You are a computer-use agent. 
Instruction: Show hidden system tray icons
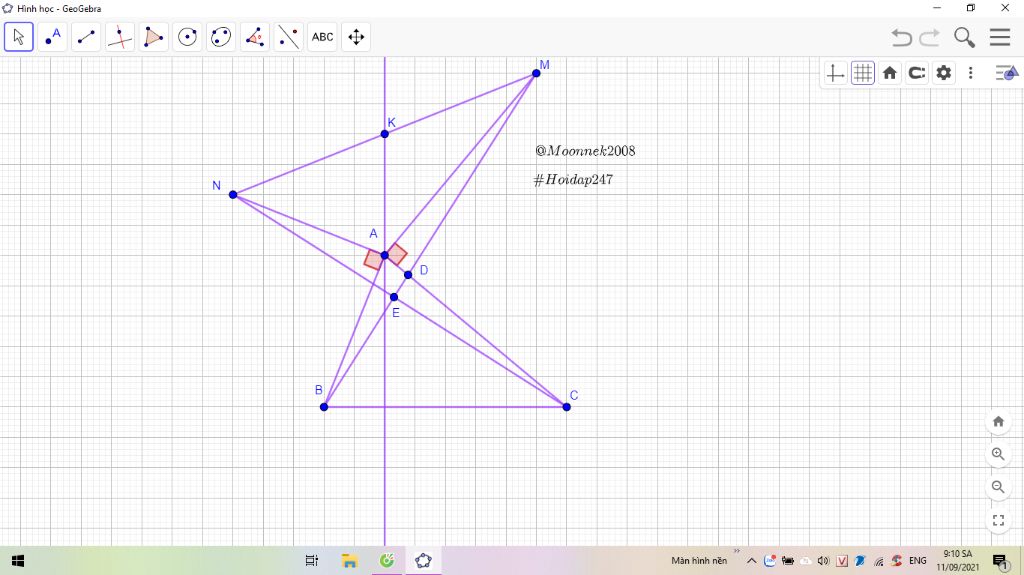point(752,561)
